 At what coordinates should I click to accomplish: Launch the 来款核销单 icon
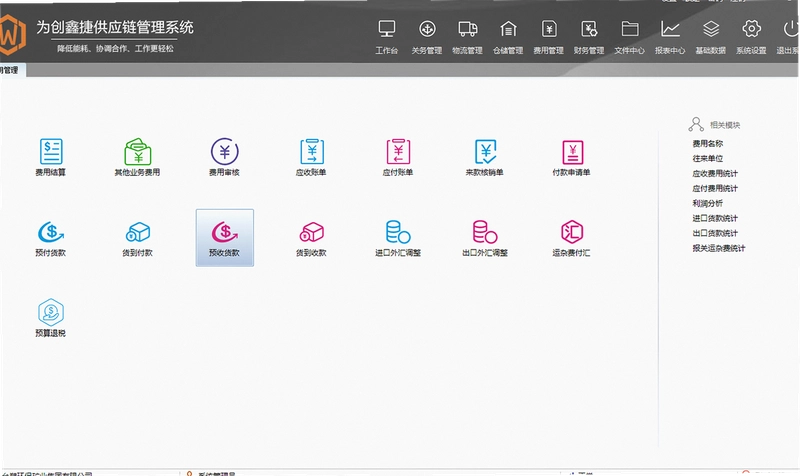click(x=485, y=151)
